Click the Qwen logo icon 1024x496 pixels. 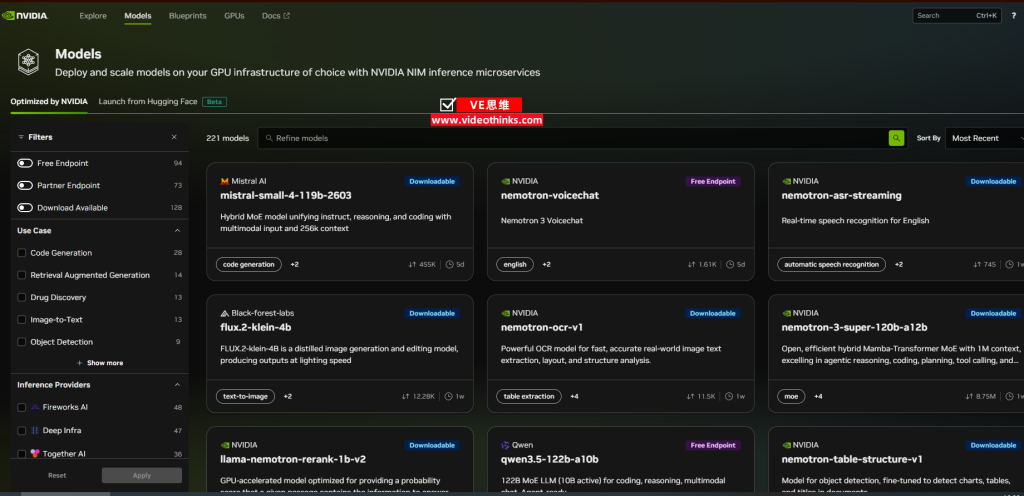(x=505, y=445)
